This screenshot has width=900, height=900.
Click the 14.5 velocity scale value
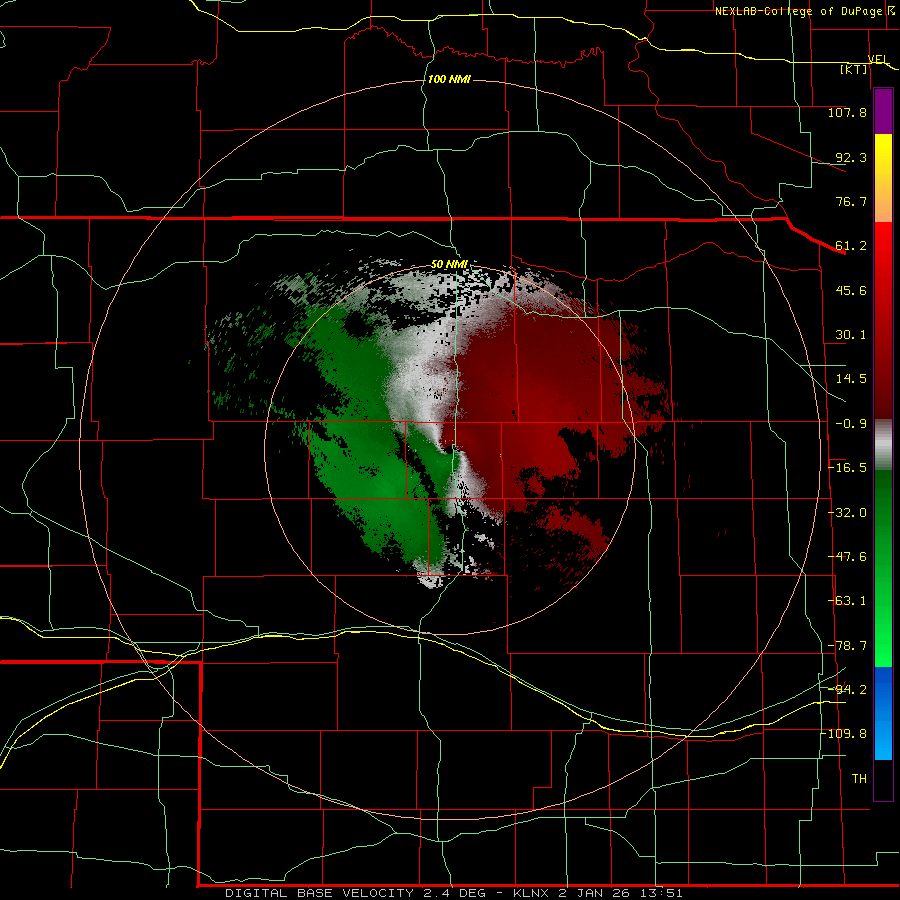pyautogui.click(x=851, y=379)
